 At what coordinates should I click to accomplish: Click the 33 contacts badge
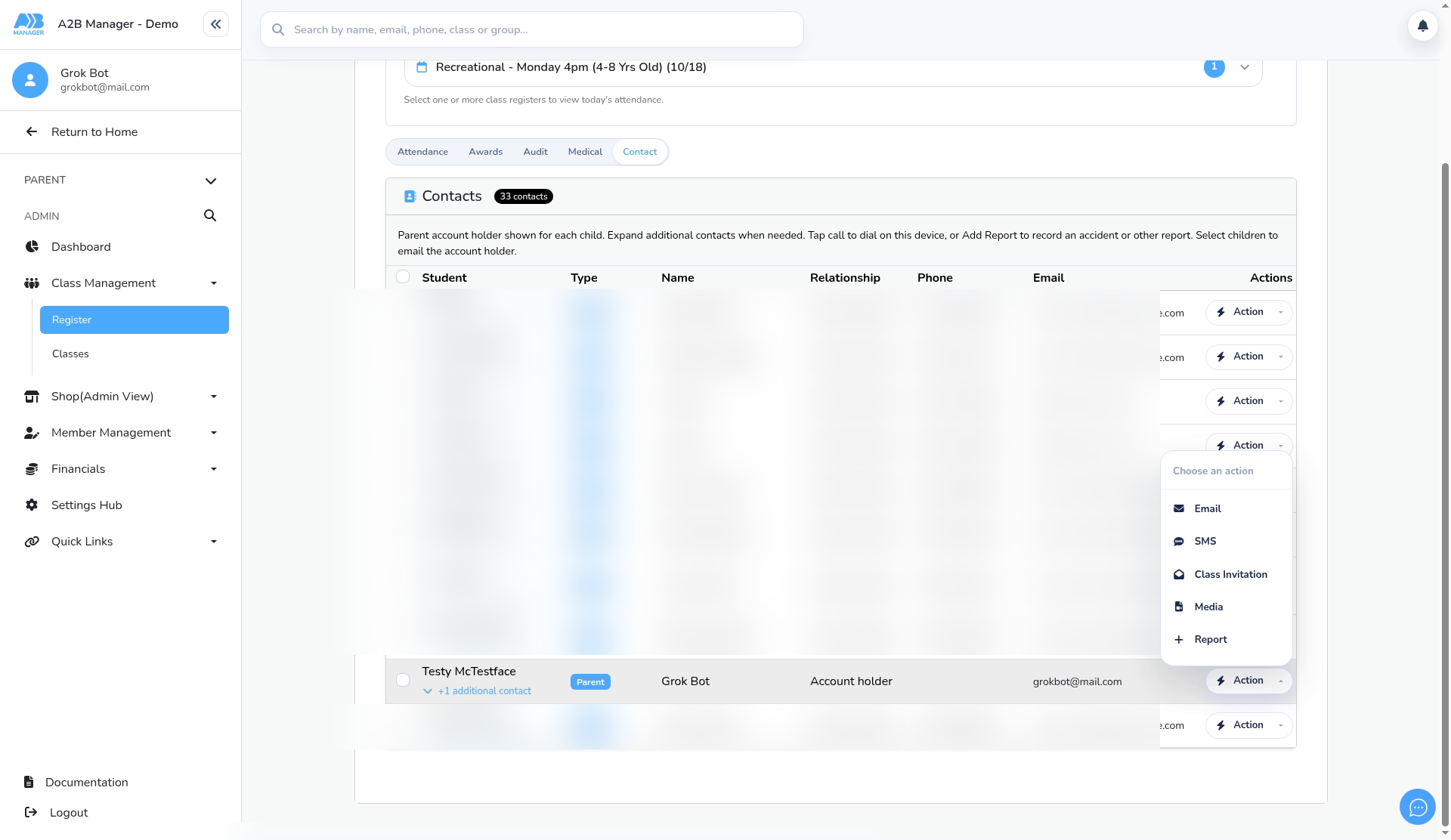[x=523, y=196]
